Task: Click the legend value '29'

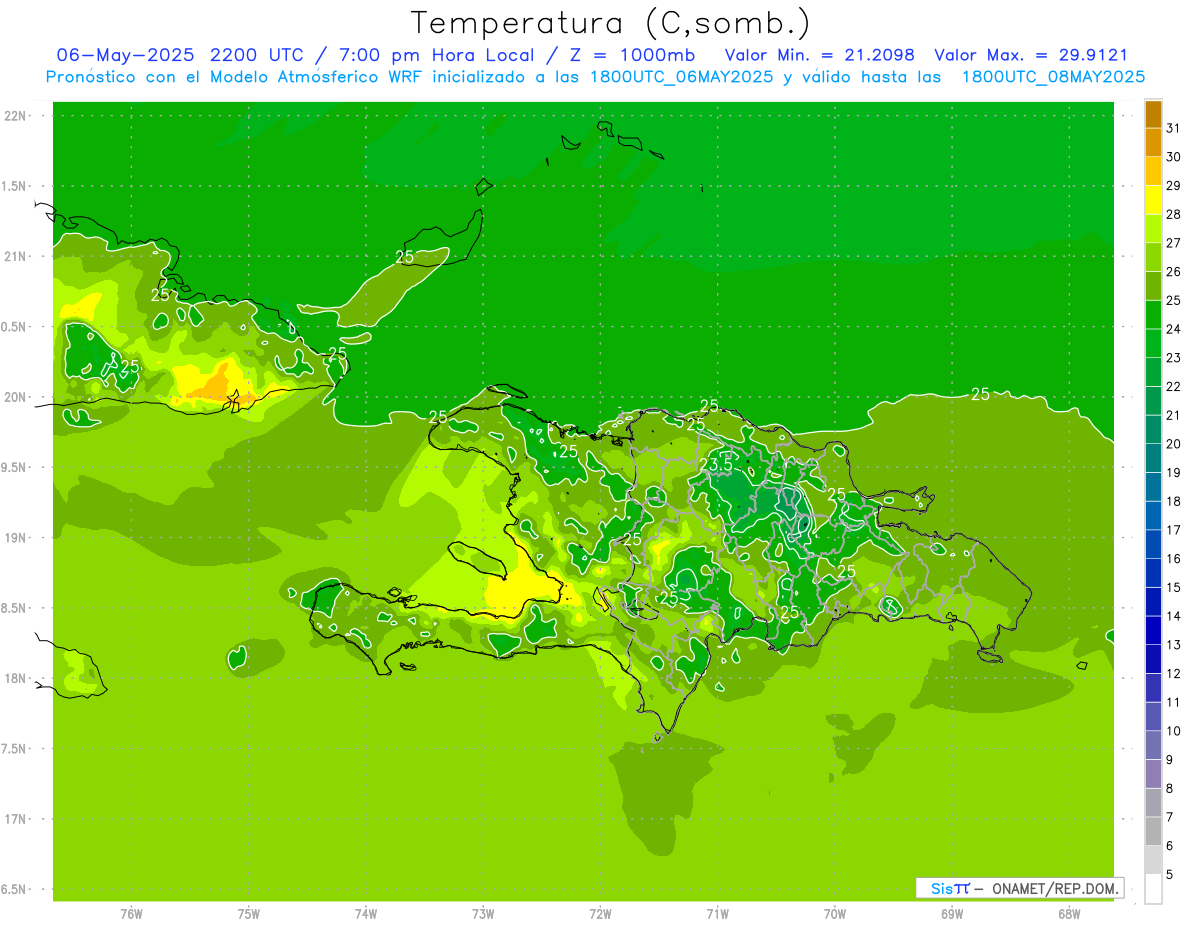Action: point(1173,185)
